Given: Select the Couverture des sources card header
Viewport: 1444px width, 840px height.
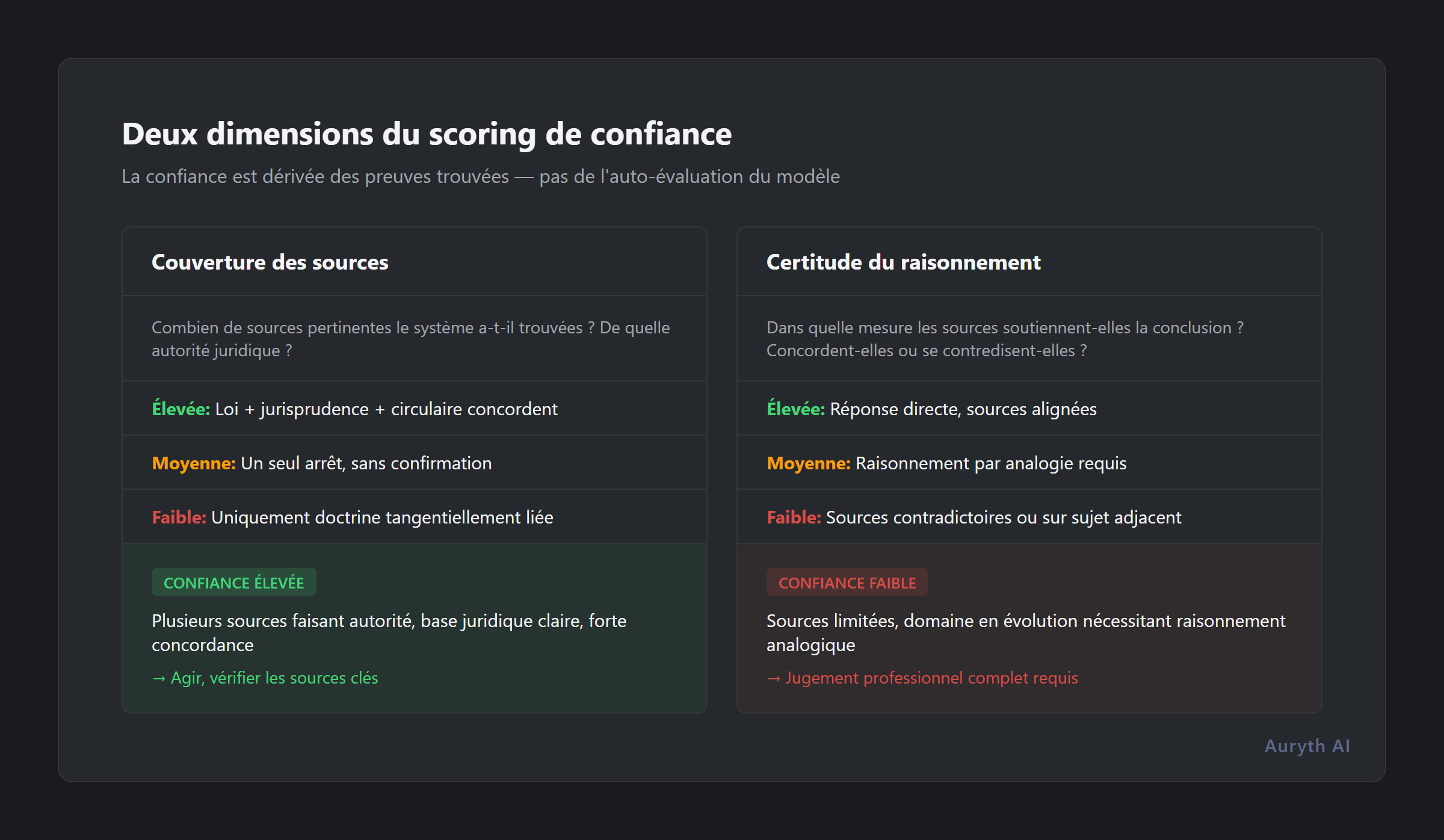Looking at the screenshot, I should click(x=270, y=262).
